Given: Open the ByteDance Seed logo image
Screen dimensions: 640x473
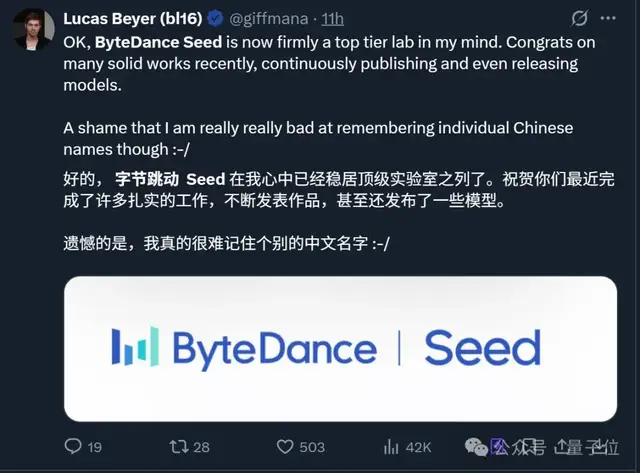Looking at the screenshot, I should pos(340,349).
